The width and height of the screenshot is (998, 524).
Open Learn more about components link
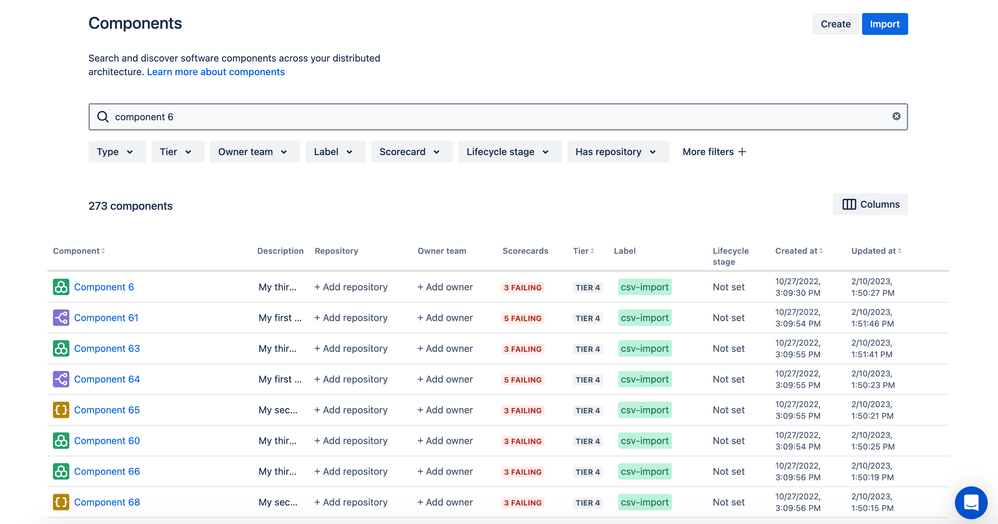216,72
